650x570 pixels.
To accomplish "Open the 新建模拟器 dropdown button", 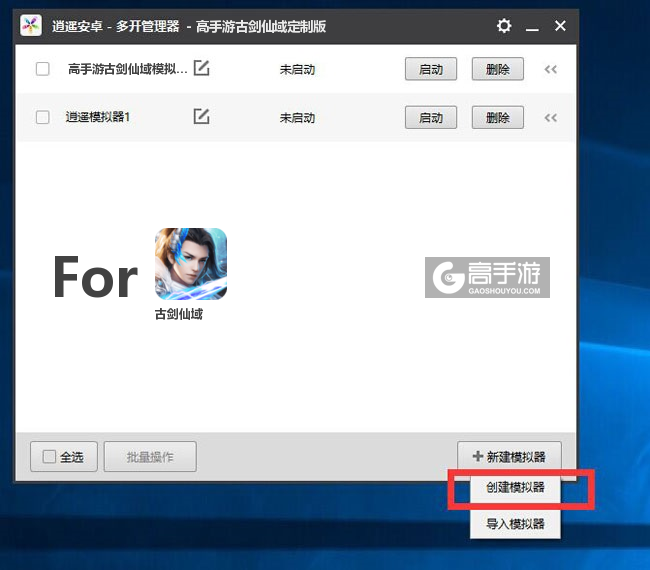I will [x=509, y=456].
